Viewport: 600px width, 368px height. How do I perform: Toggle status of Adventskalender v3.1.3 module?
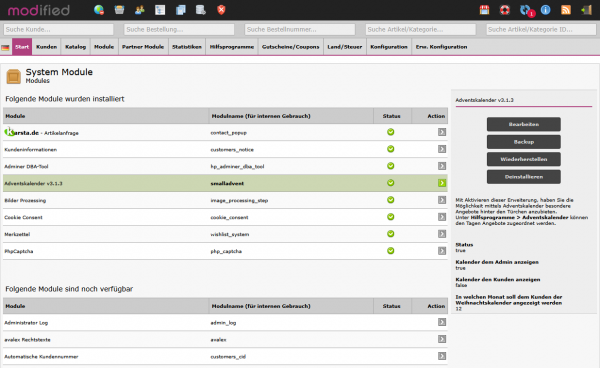point(391,183)
